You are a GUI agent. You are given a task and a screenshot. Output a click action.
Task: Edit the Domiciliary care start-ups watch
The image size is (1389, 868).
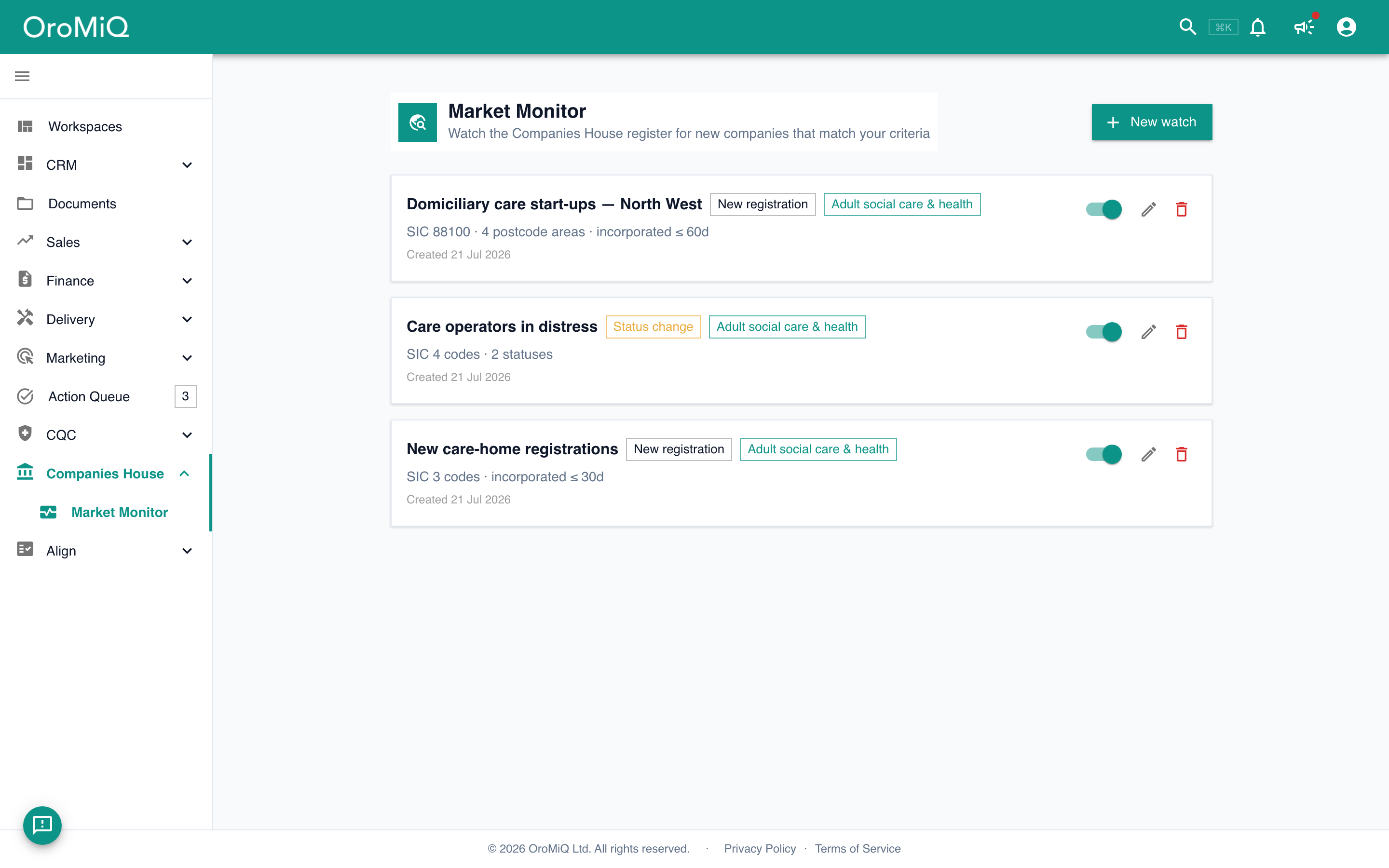[x=1148, y=210]
